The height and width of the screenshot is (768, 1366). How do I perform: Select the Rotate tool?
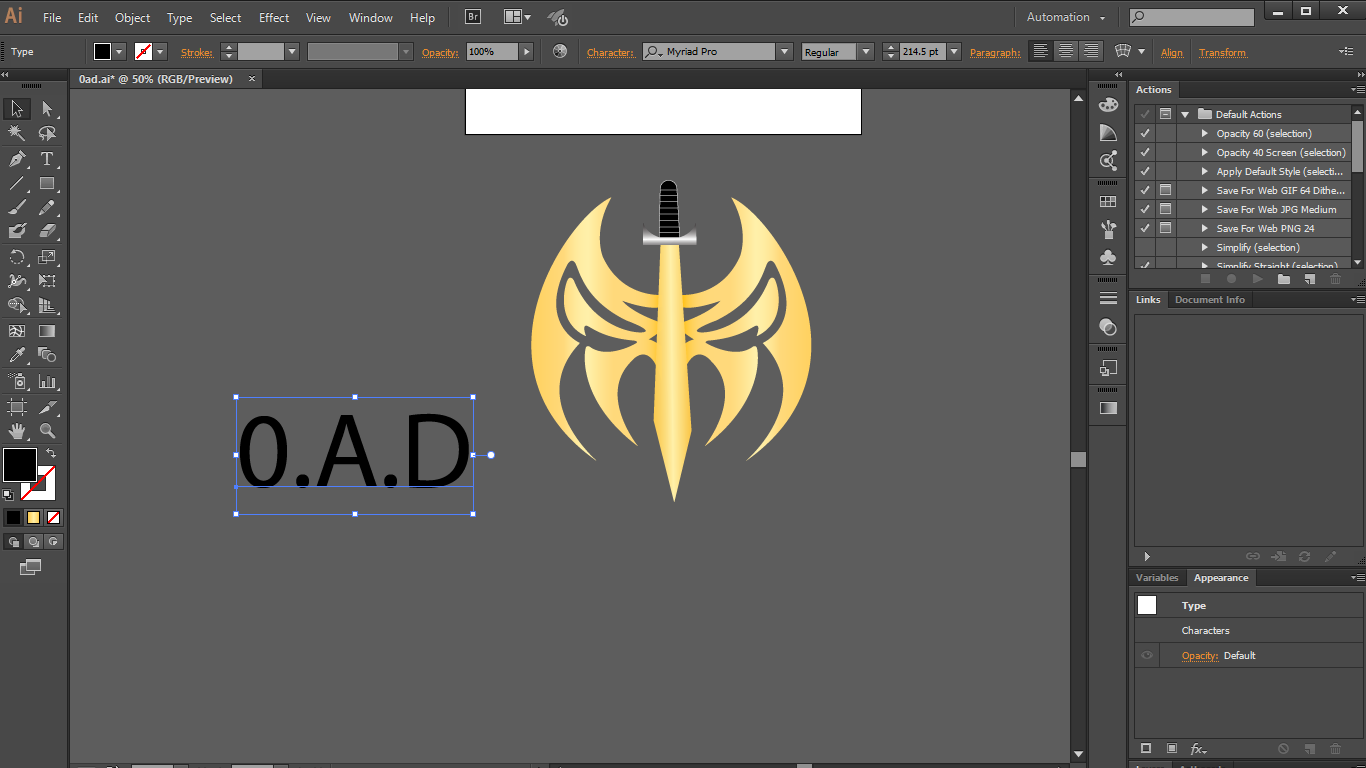17,257
